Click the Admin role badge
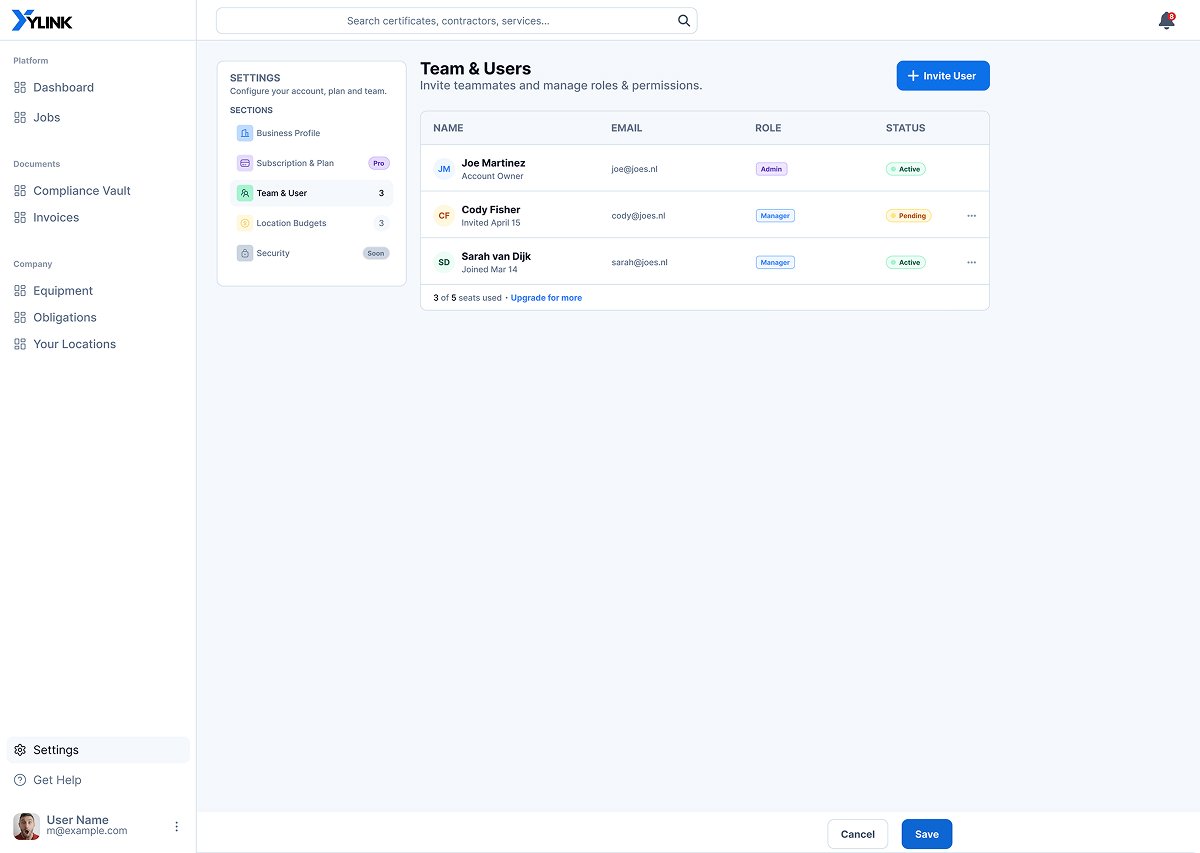 pyautogui.click(x=771, y=169)
